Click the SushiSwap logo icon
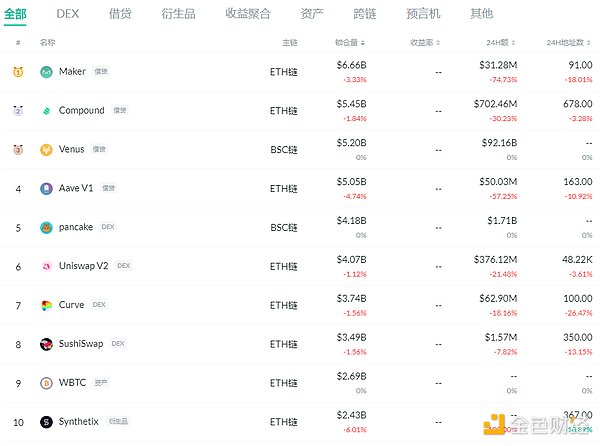Screen dimensions: 600x446 click(x=47, y=344)
